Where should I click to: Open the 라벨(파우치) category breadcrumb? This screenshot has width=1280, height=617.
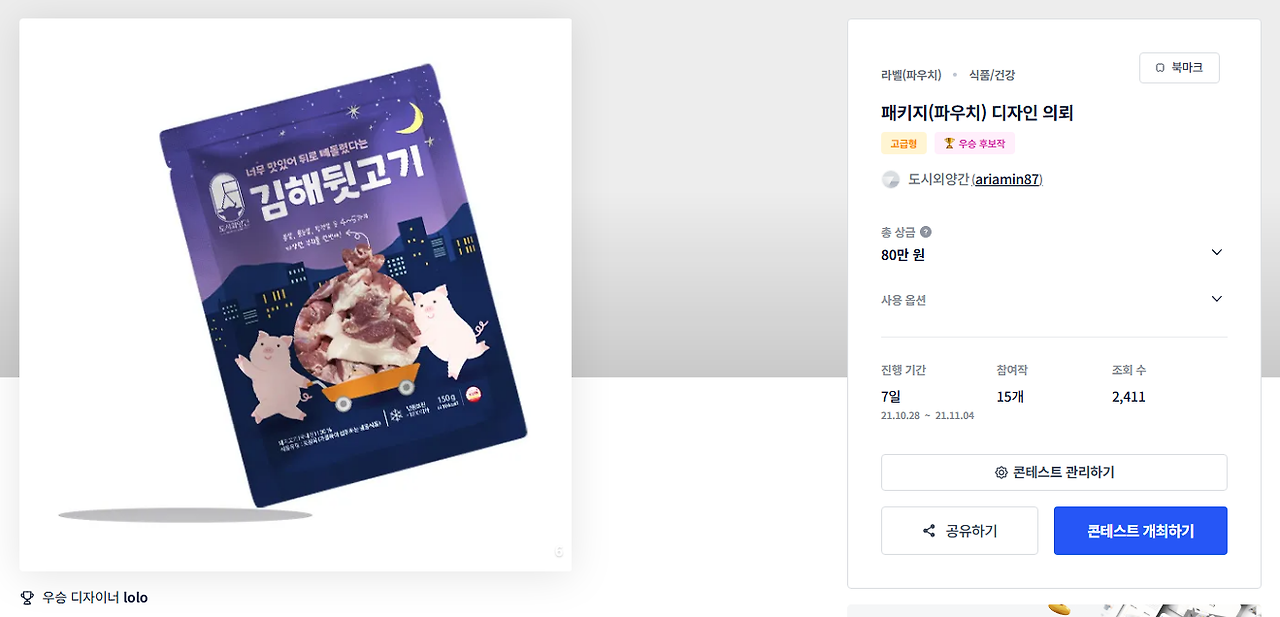(911, 75)
